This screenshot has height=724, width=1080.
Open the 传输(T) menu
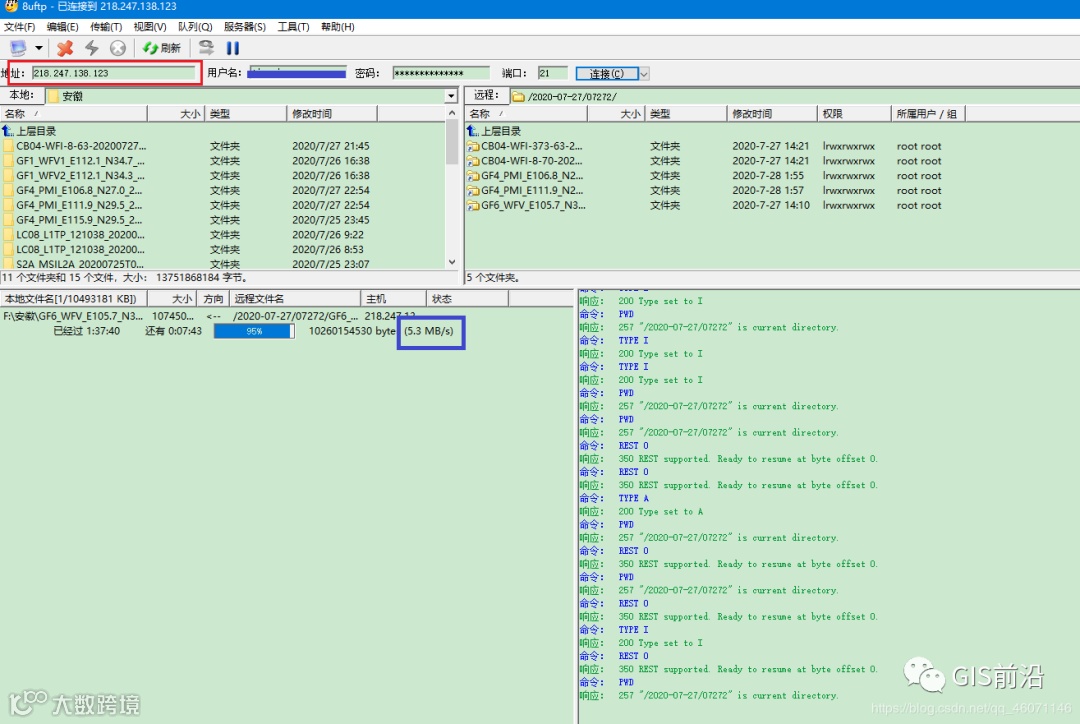tap(106, 26)
